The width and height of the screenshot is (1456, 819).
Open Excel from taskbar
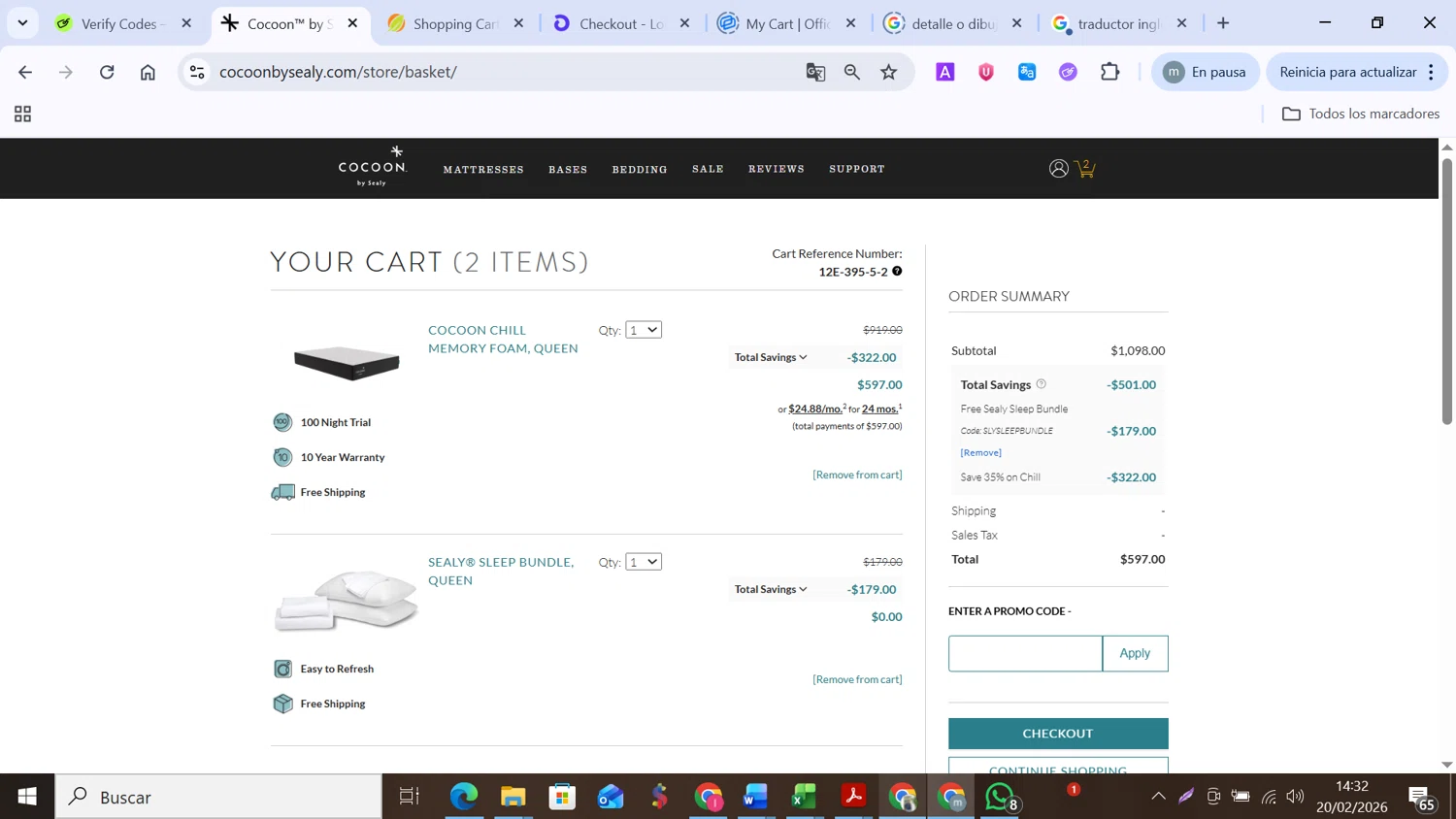804,797
